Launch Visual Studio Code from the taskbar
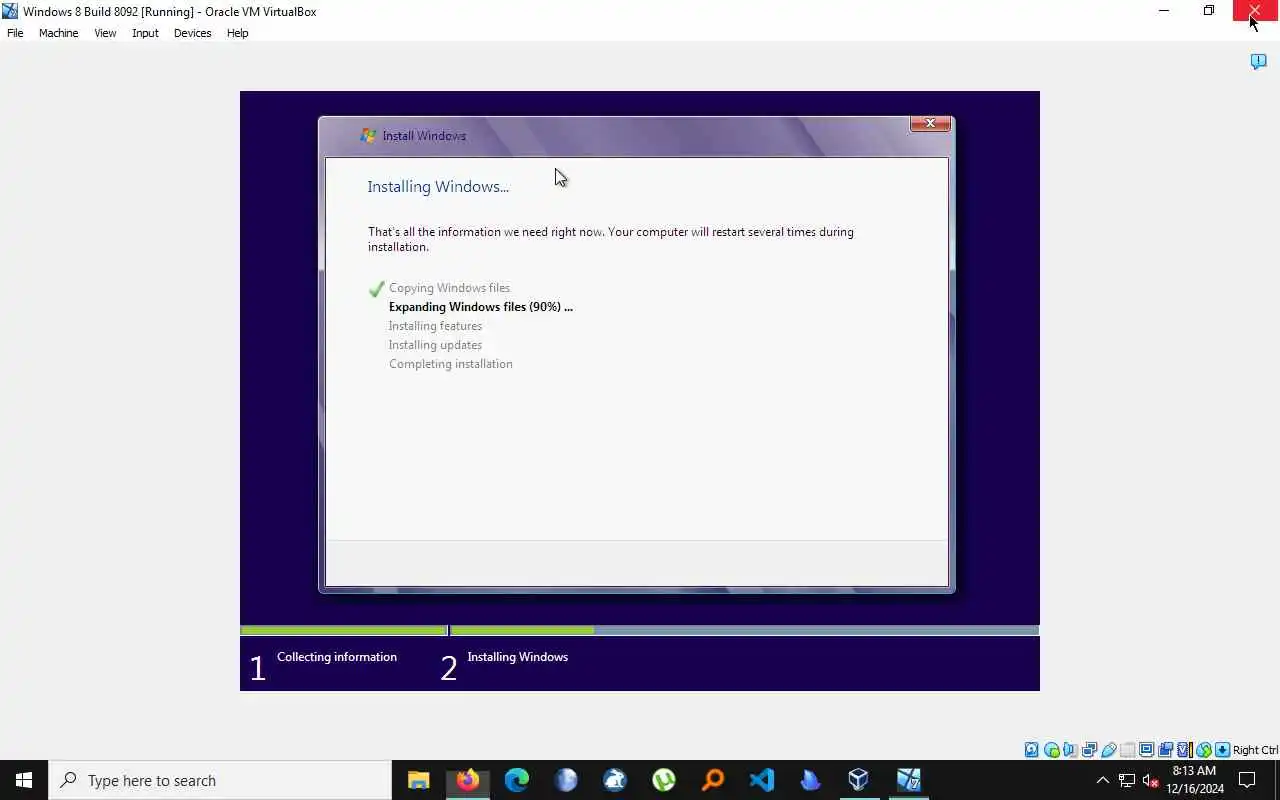The width and height of the screenshot is (1280, 800). click(762, 780)
